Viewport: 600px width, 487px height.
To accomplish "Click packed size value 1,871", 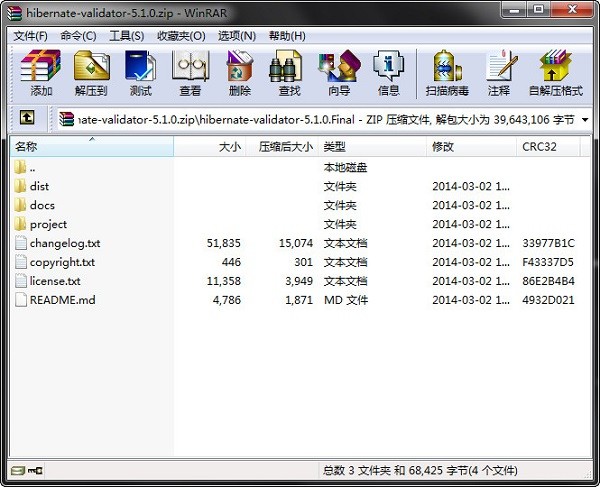I will pyautogui.click(x=299, y=300).
